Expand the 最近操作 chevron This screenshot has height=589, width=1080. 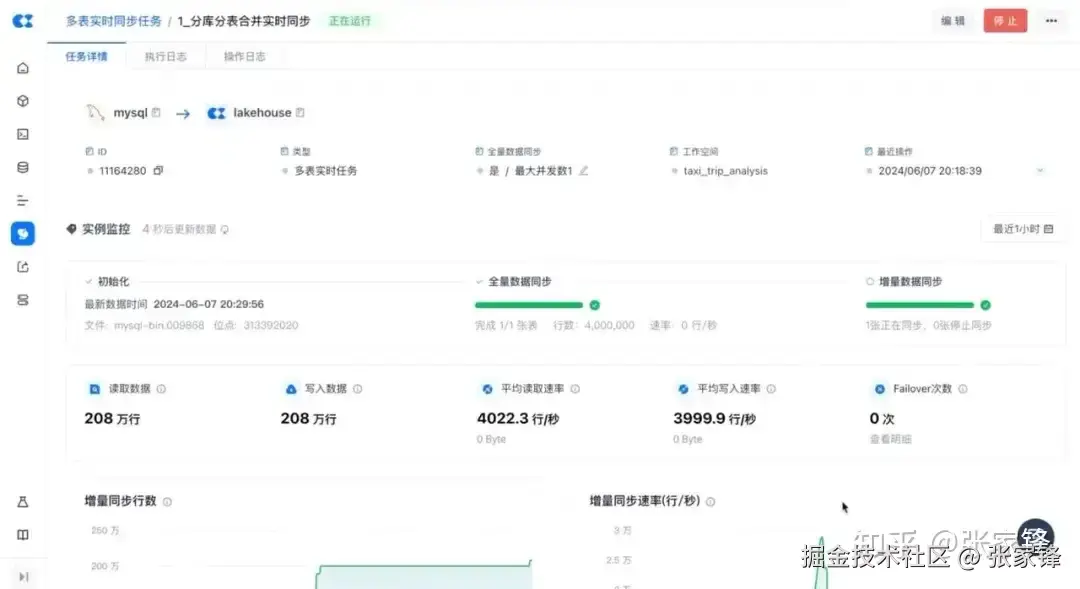click(1040, 170)
